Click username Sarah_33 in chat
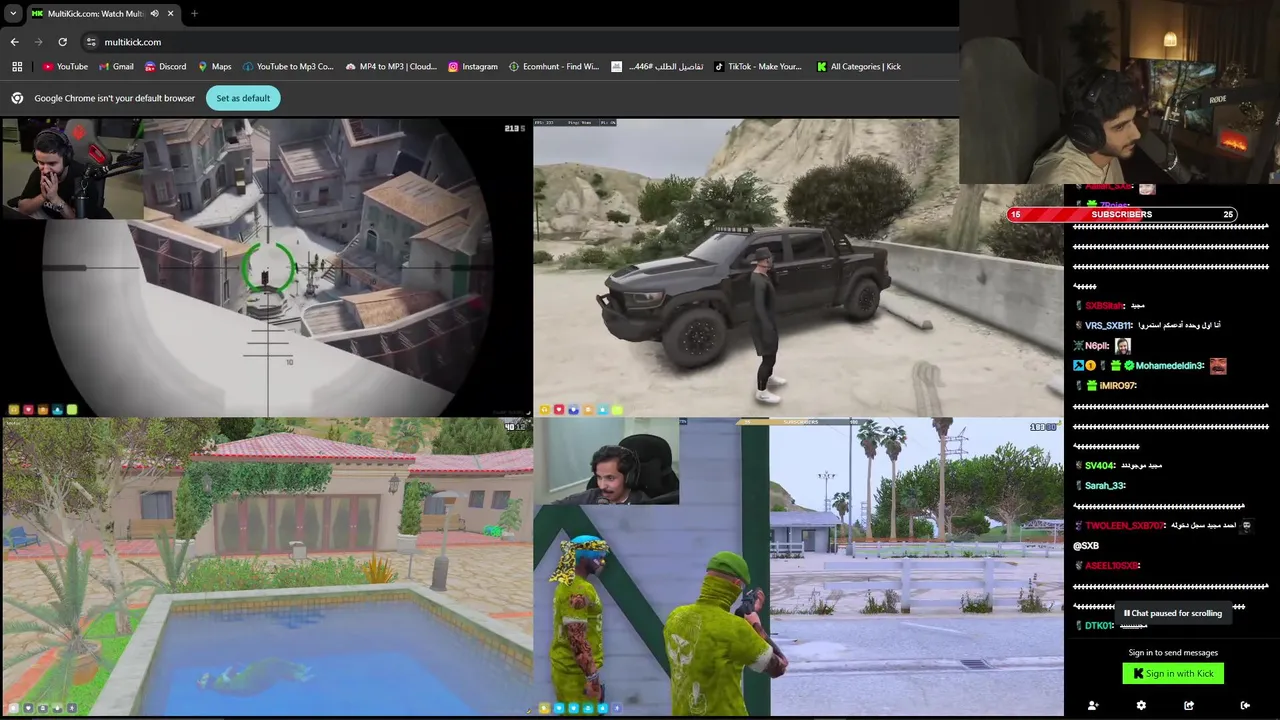Viewport: 1280px width, 720px height. [1105, 486]
